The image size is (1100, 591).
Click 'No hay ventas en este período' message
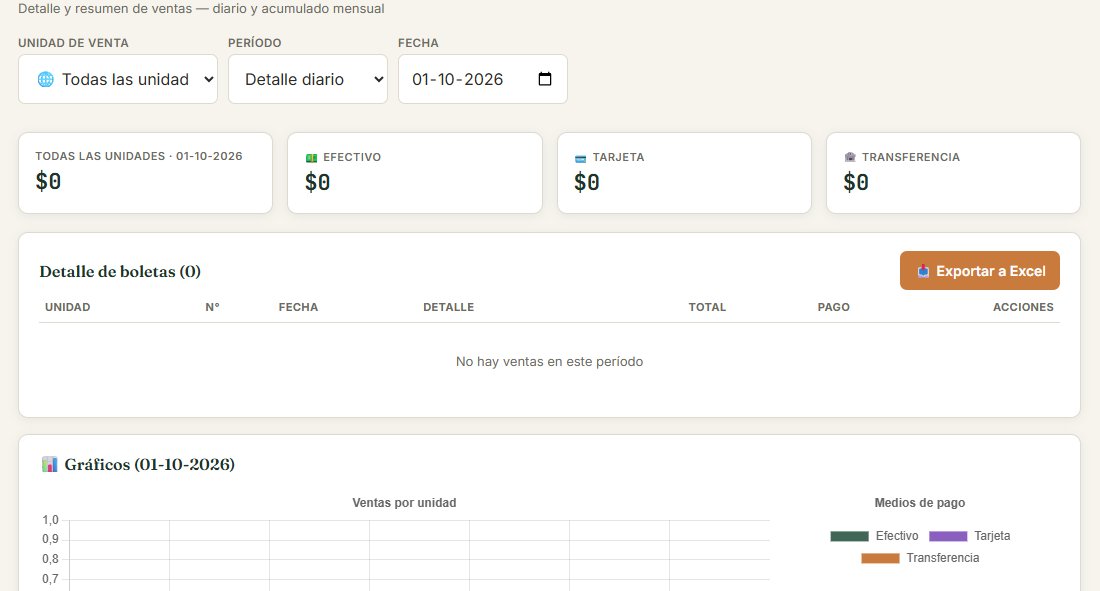coord(549,361)
